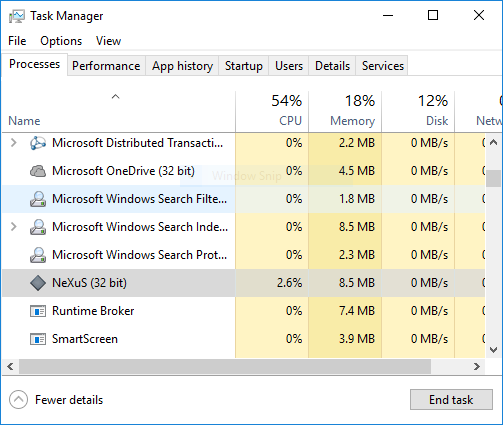503x425 pixels.
Task: Open the Options menu
Action: point(61,41)
